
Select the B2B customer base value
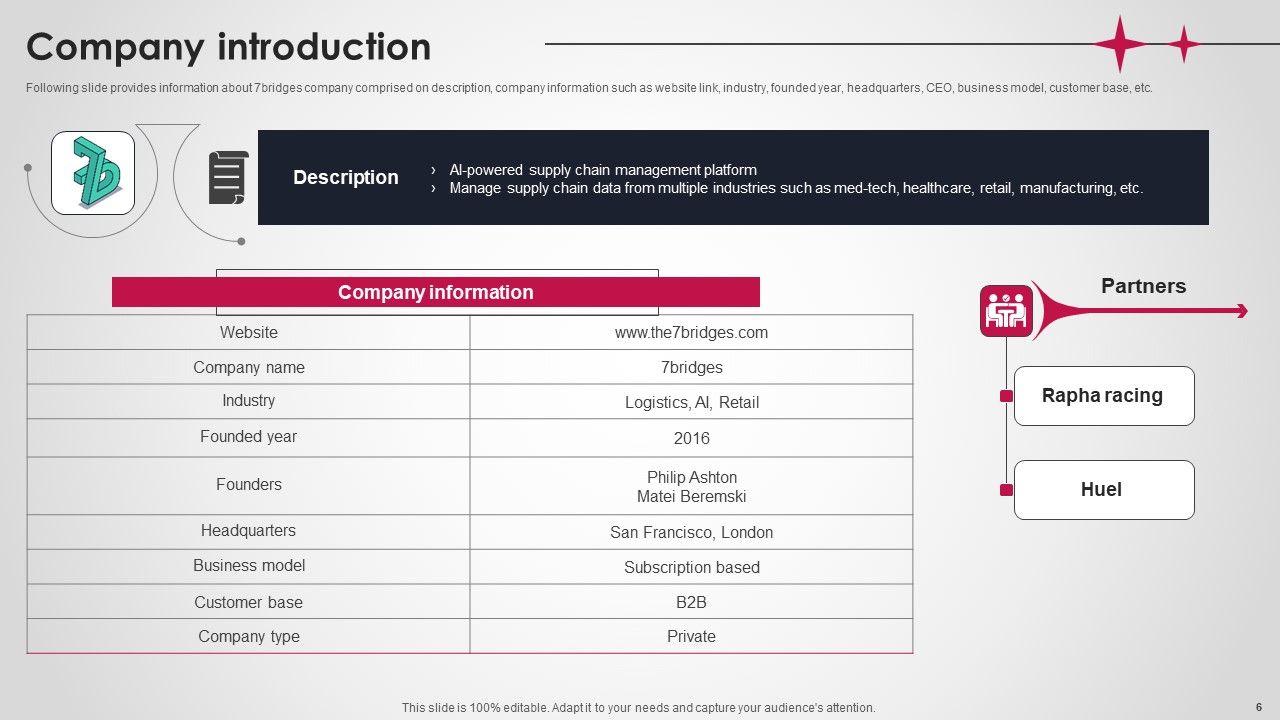point(692,602)
